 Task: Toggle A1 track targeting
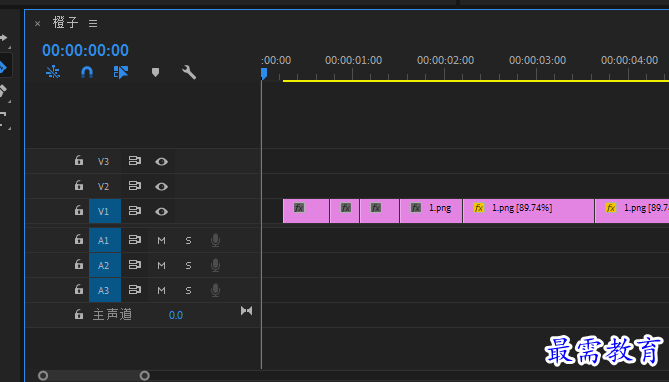tap(105, 240)
